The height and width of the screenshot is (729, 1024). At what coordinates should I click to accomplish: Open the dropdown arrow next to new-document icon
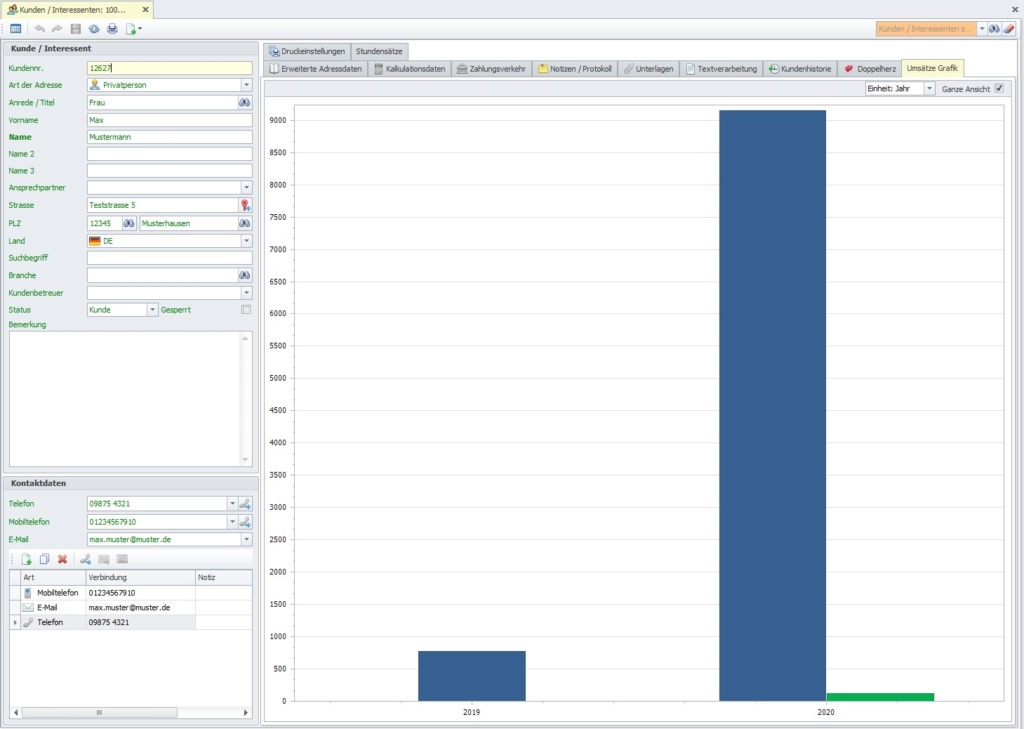[x=140, y=29]
